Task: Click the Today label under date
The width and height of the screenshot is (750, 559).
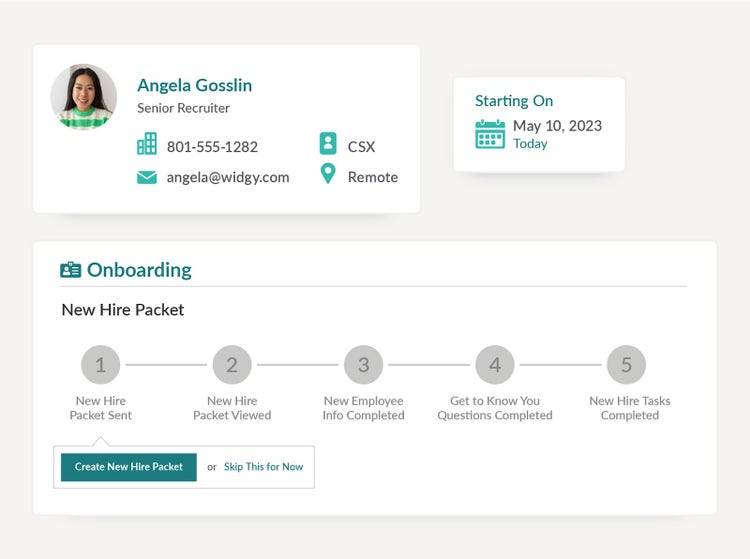Action: pos(530,144)
